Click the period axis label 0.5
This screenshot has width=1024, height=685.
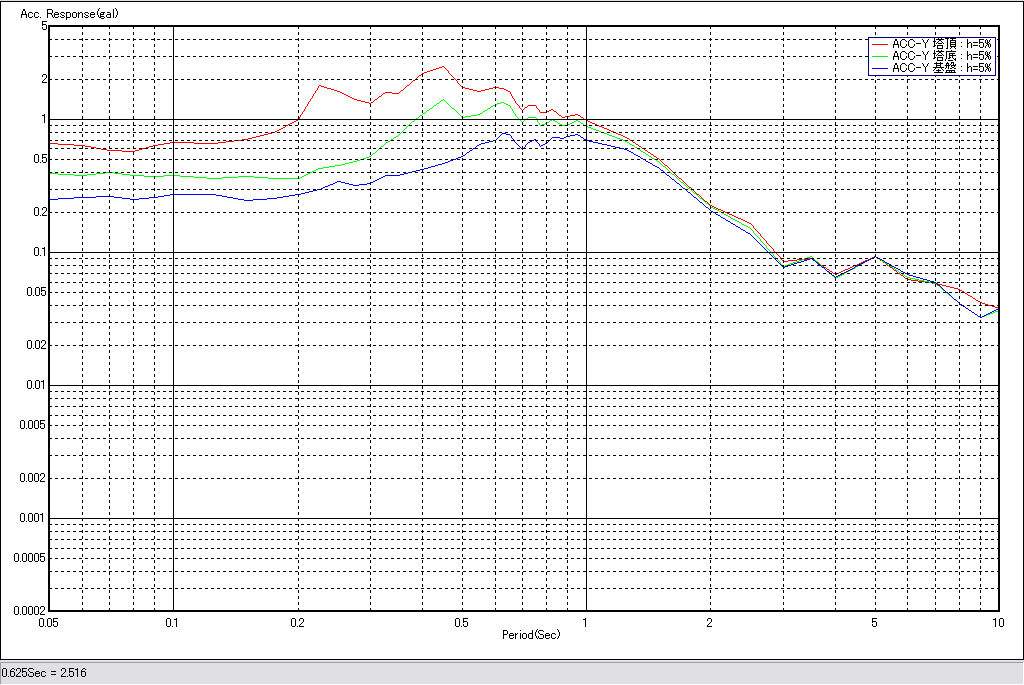(461, 622)
